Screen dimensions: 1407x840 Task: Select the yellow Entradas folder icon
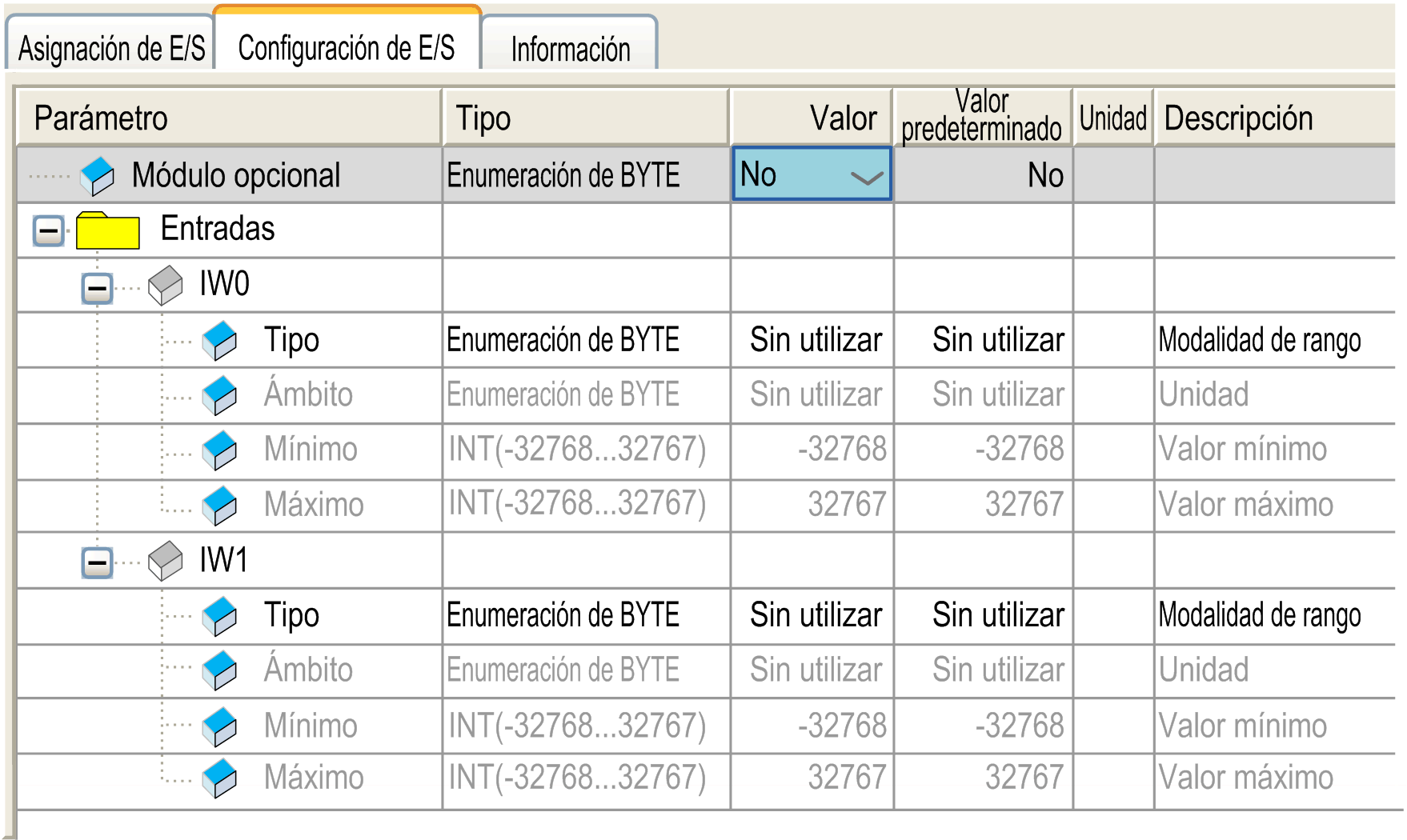[108, 230]
